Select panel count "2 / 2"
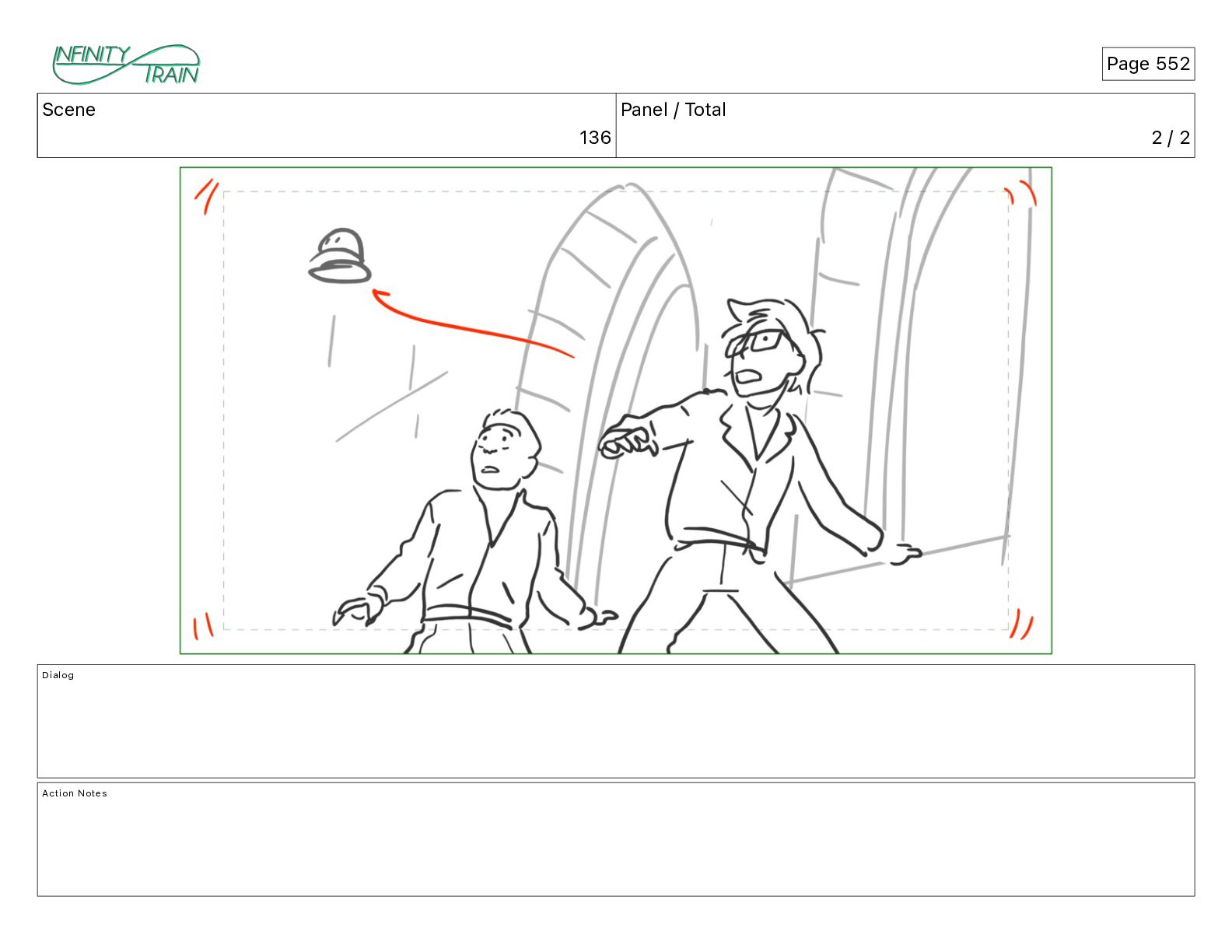Screen dimensions: 1232x952 pyautogui.click(x=1171, y=138)
